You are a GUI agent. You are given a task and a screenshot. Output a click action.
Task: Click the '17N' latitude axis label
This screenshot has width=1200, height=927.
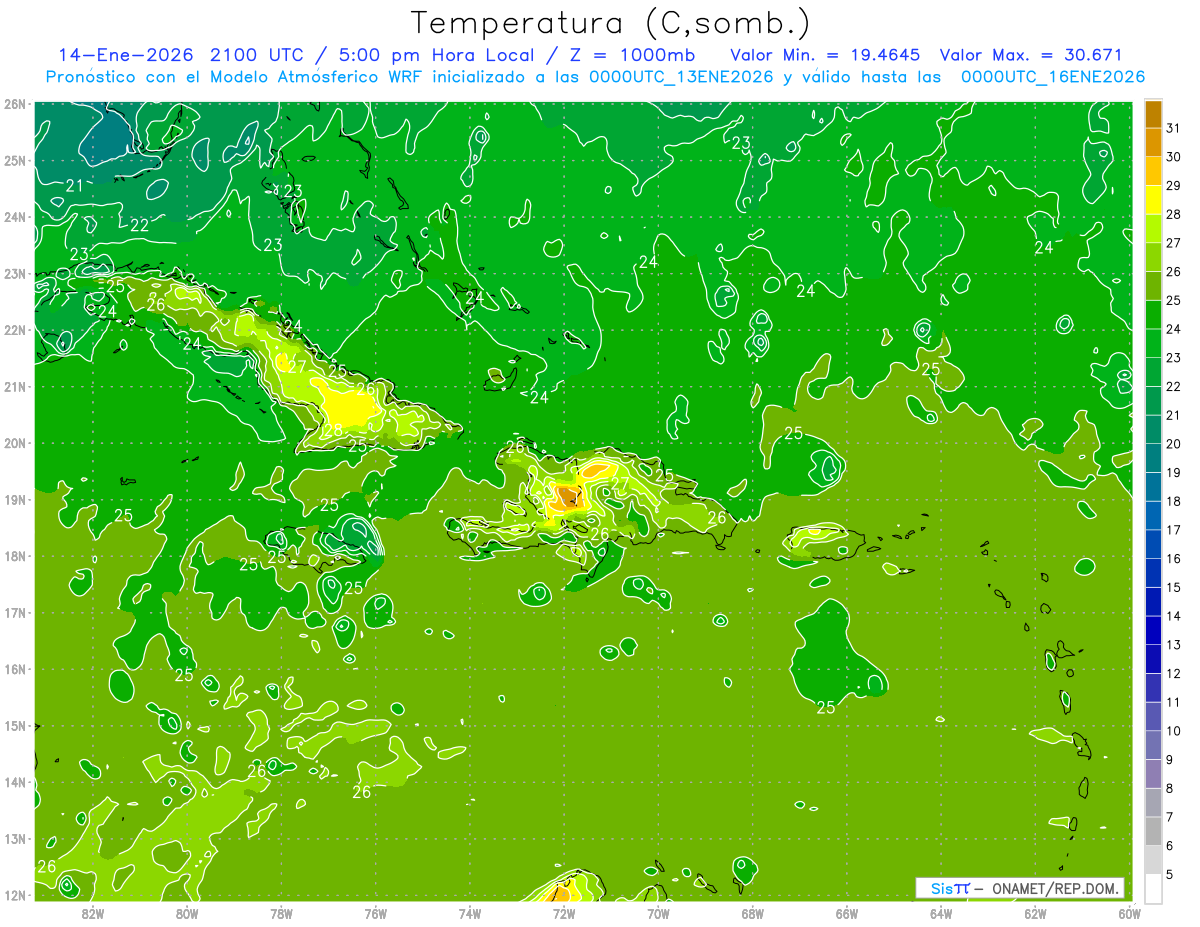pyautogui.click(x=15, y=613)
